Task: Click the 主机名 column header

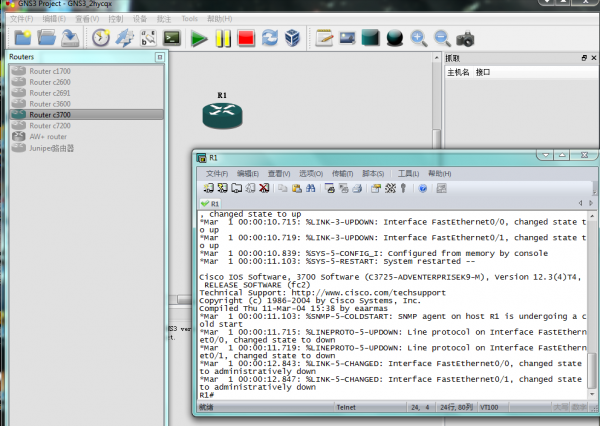Action: (x=458, y=72)
